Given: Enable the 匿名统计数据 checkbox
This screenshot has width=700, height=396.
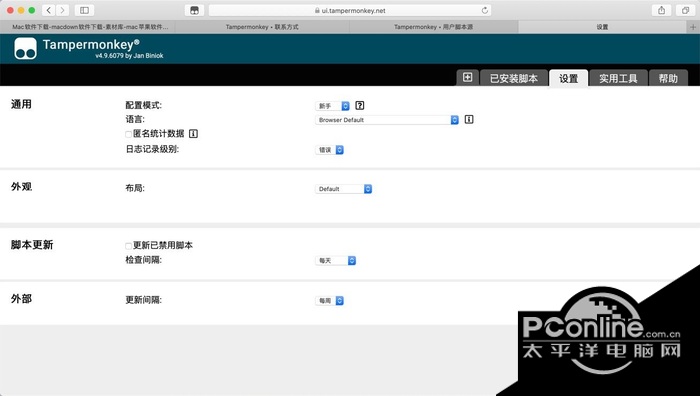Looking at the screenshot, I should click(x=129, y=134).
